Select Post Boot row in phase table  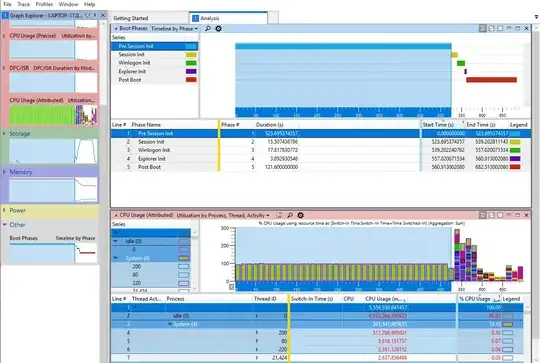pyautogui.click(x=321, y=167)
